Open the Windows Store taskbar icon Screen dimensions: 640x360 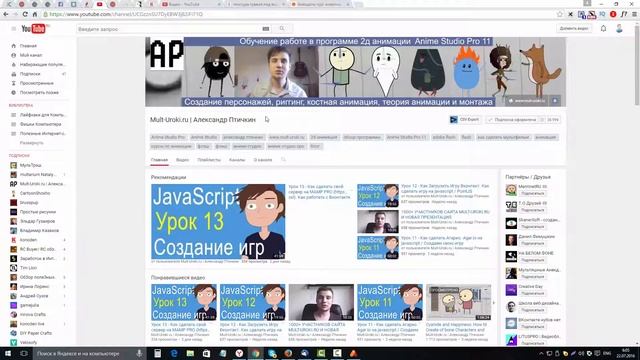(x=207, y=353)
